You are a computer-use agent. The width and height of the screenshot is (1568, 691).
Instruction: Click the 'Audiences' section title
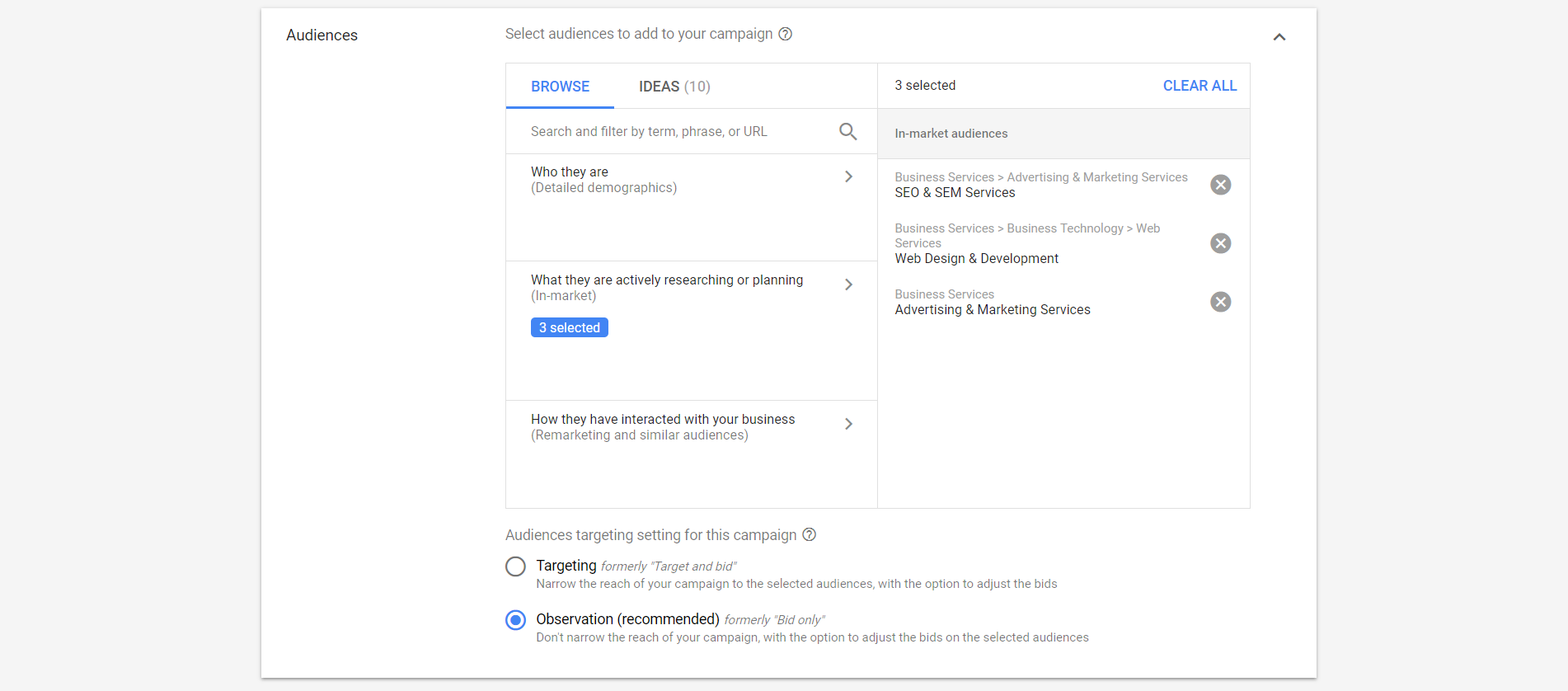coord(322,35)
